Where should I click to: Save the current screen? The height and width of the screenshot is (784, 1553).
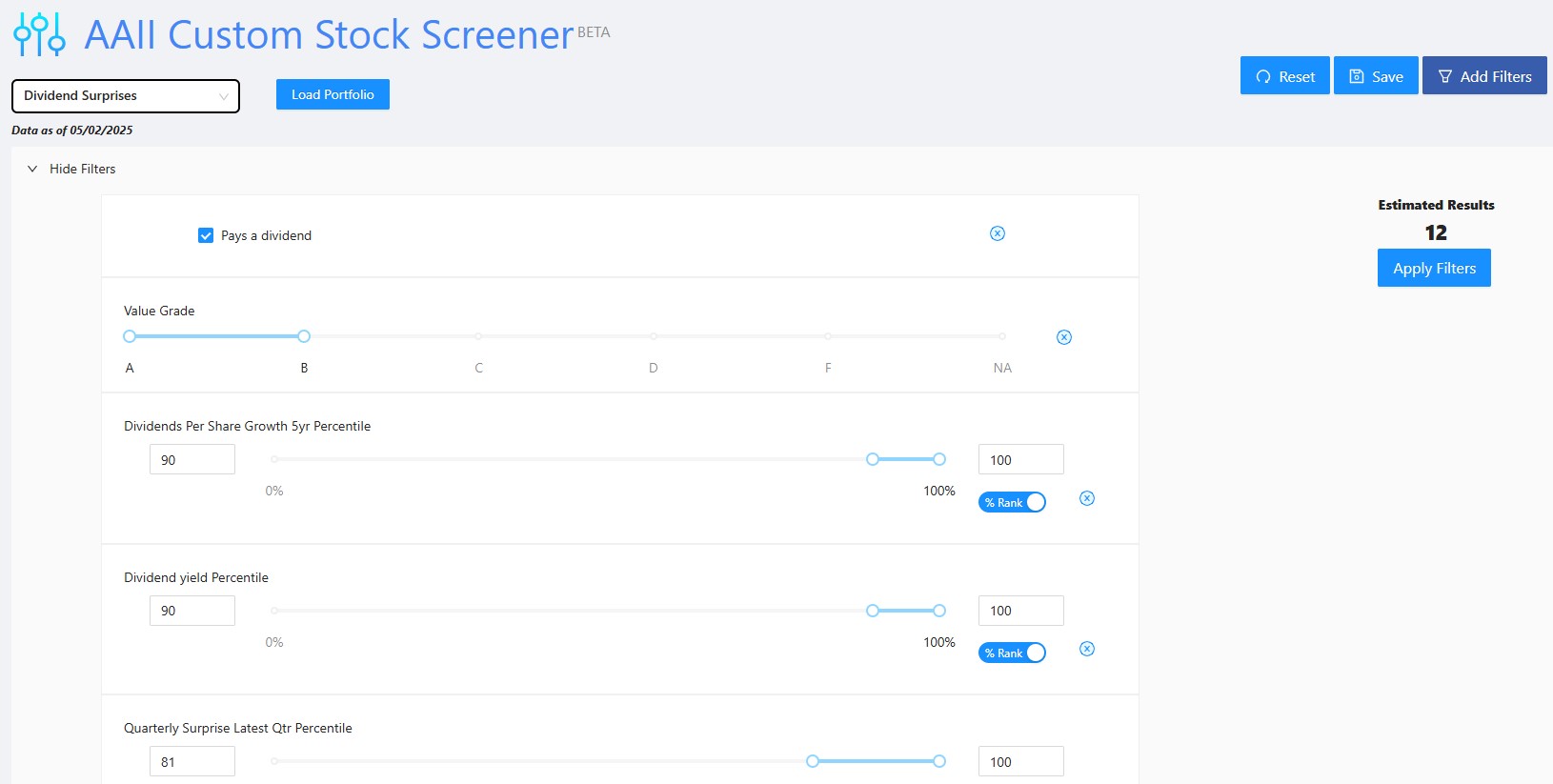[x=1376, y=76]
